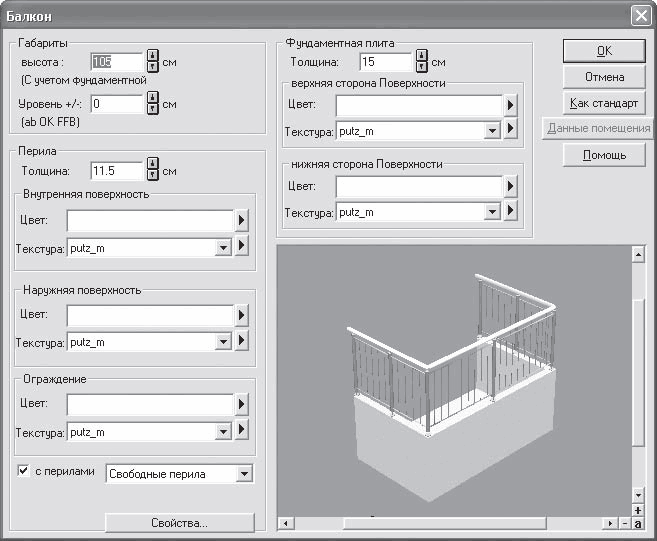Click the Уровень +/- input field

pyautogui.click(x=117, y=104)
